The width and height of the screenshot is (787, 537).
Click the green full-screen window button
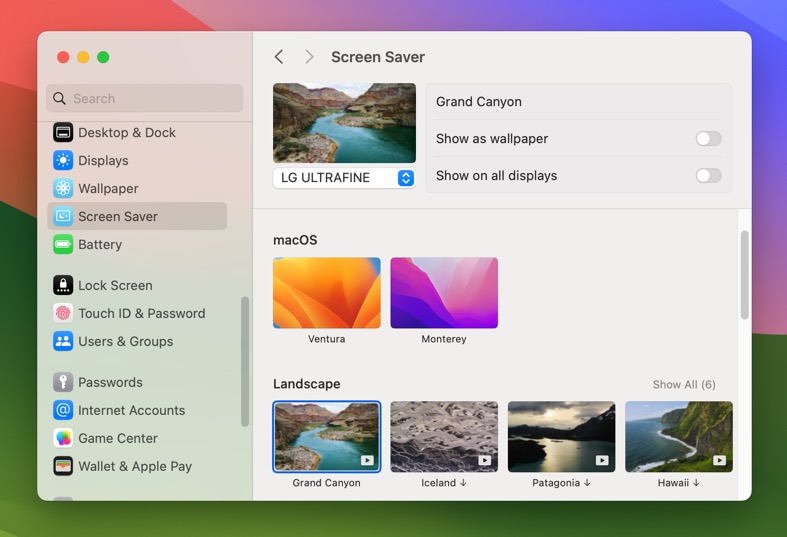click(x=103, y=57)
